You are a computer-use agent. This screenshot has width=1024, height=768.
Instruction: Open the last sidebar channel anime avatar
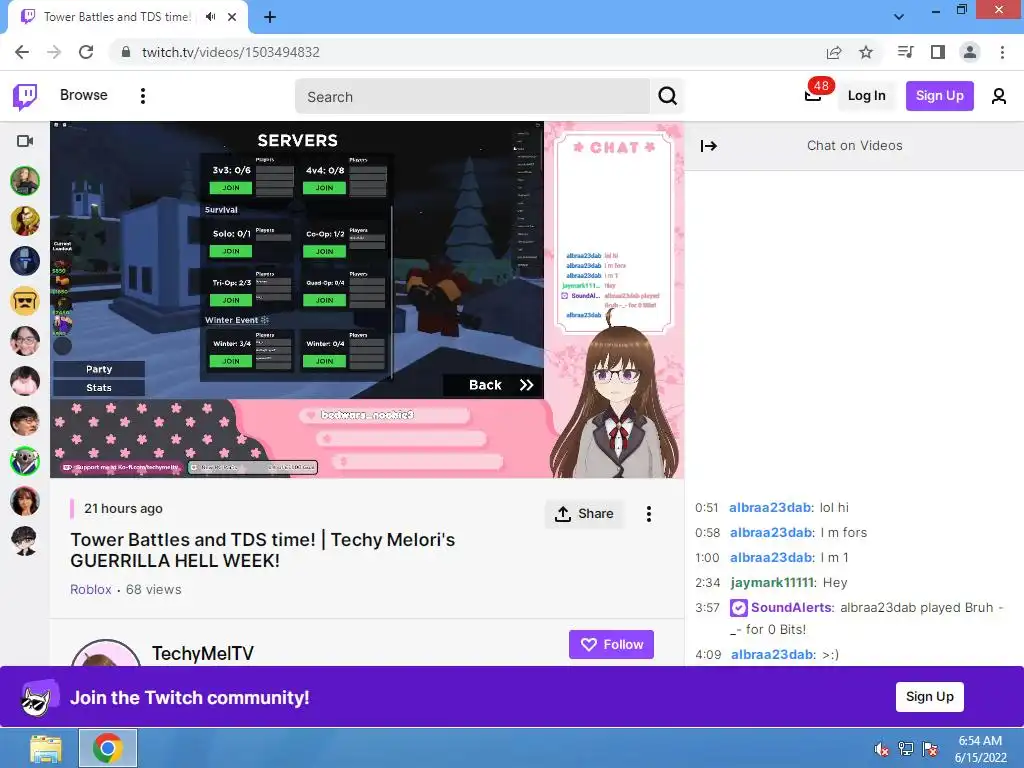point(25,541)
